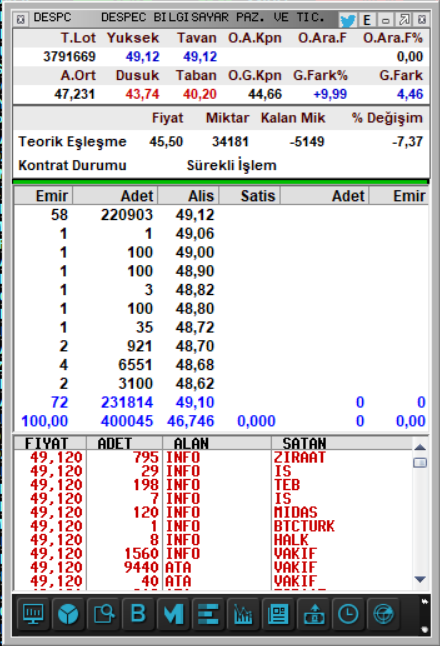440x646 pixels.
Task: Click the globe radar icon in toolbar
Action: (383, 614)
